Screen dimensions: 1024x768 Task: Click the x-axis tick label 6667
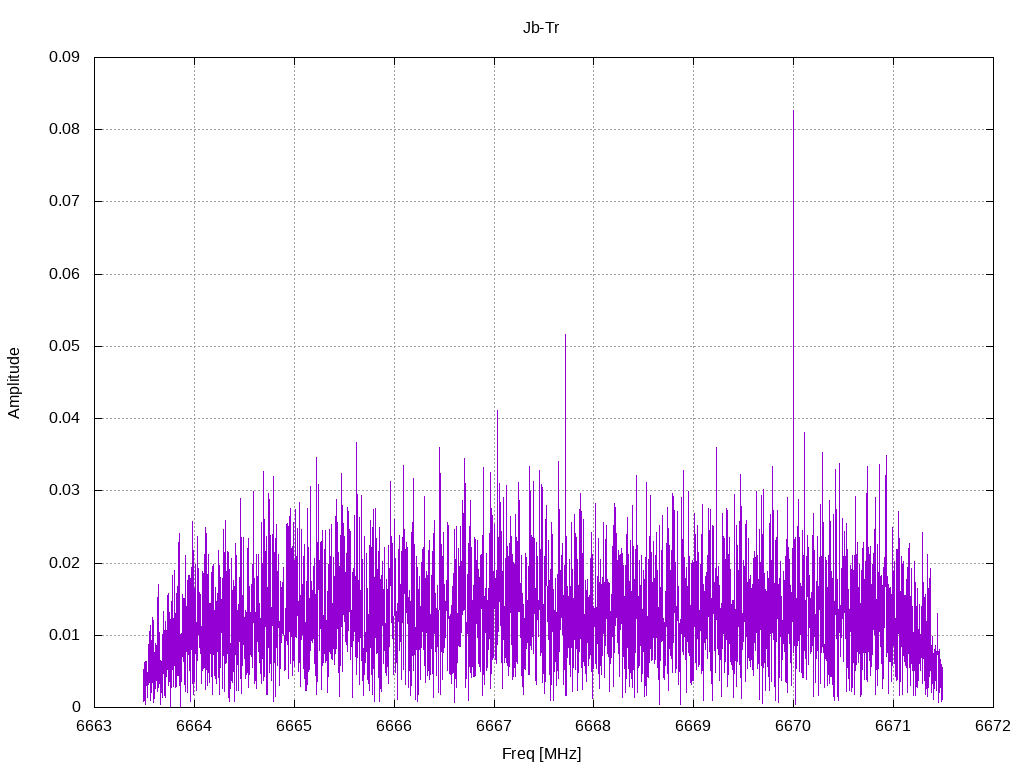(494, 726)
